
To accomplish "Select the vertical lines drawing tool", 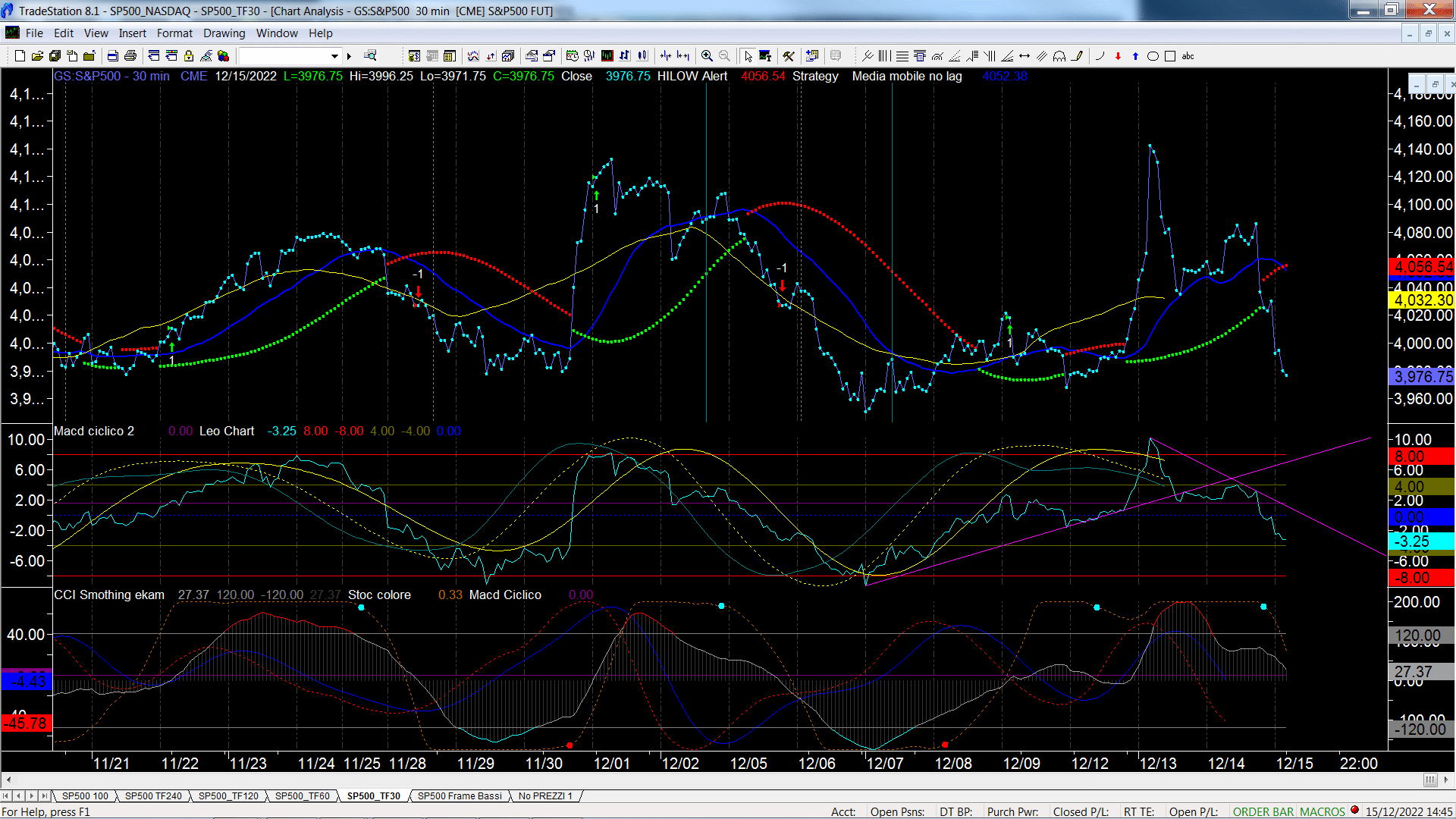I will point(885,56).
